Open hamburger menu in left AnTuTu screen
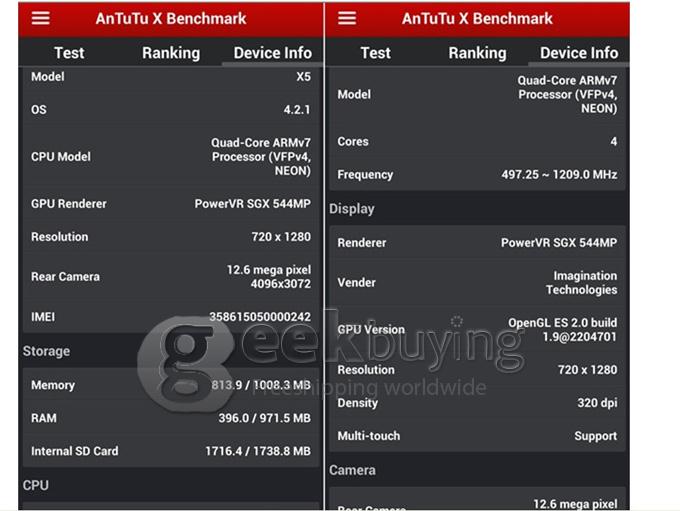Viewport: 680px width, 511px height. (x=40, y=18)
